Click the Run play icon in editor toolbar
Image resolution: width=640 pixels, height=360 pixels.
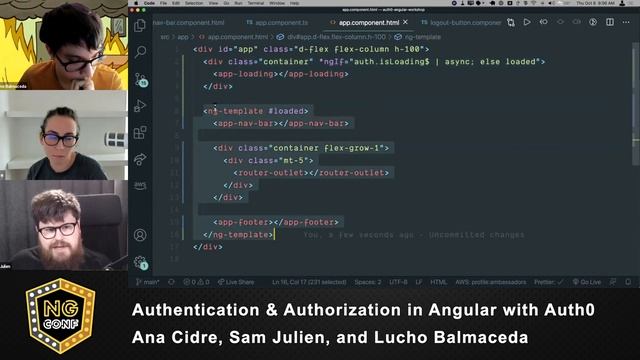click(527, 22)
